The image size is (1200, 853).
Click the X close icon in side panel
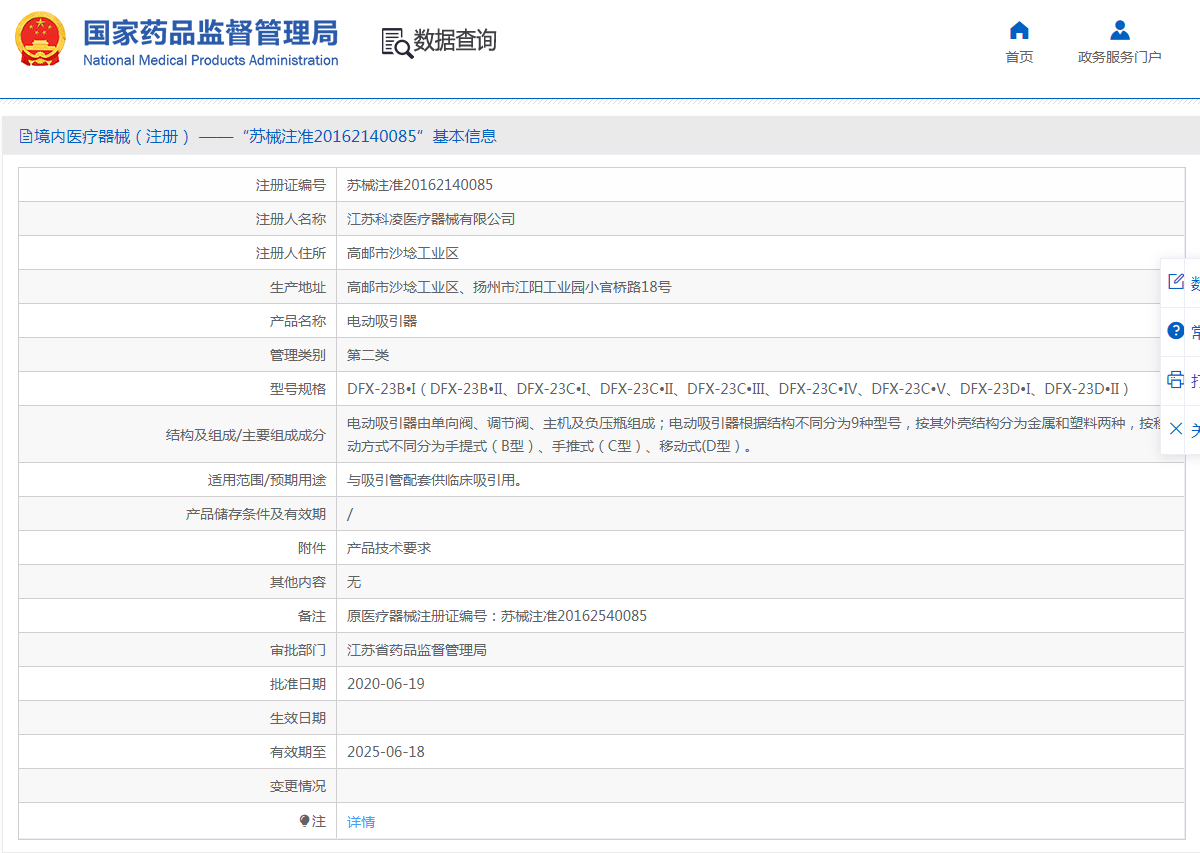click(x=1176, y=429)
